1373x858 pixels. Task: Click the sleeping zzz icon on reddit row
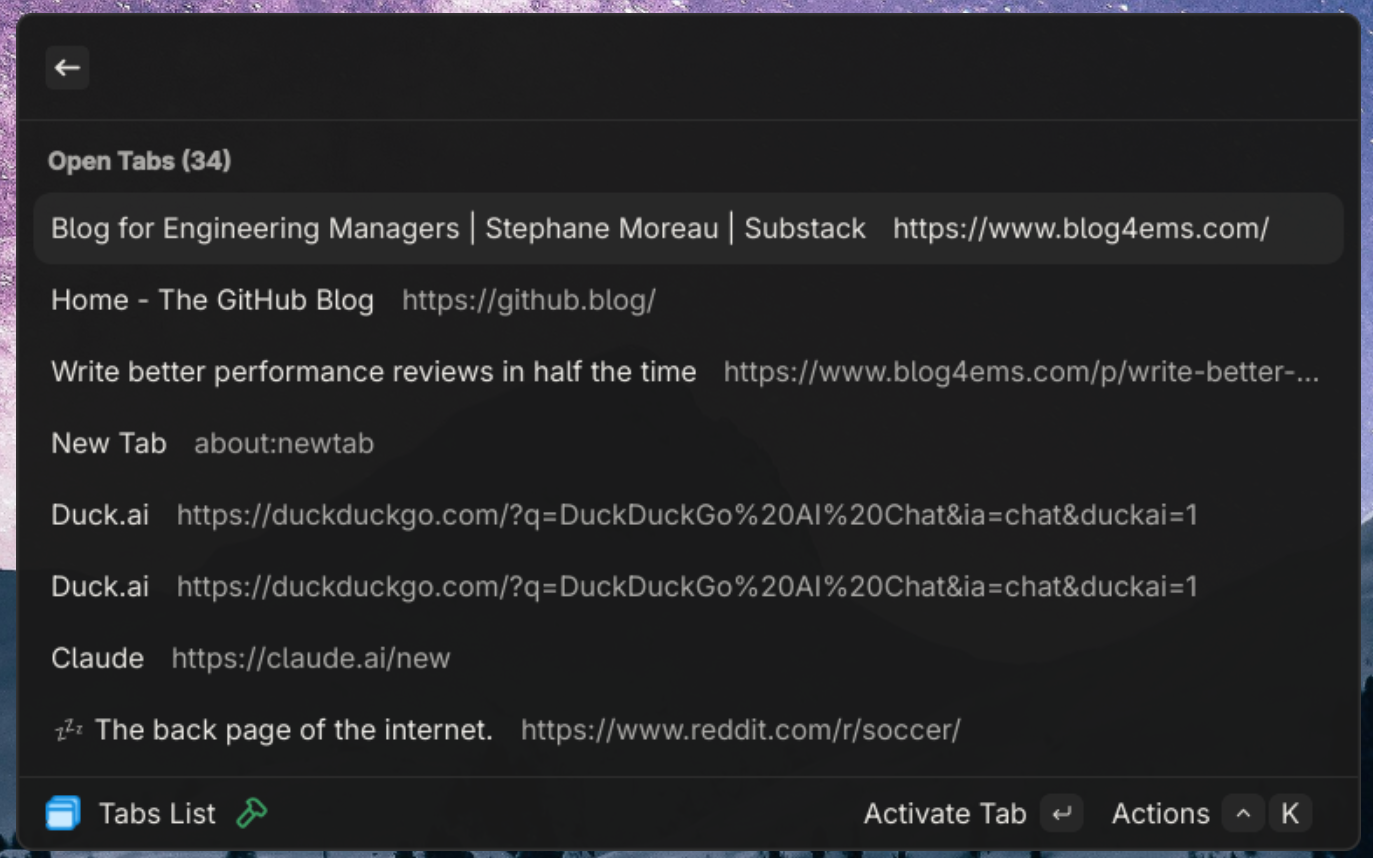click(x=68, y=730)
